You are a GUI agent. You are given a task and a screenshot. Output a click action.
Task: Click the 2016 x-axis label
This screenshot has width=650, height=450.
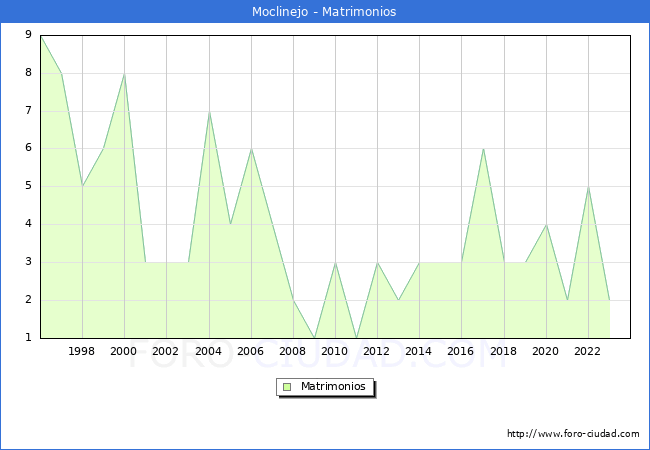point(461,351)
